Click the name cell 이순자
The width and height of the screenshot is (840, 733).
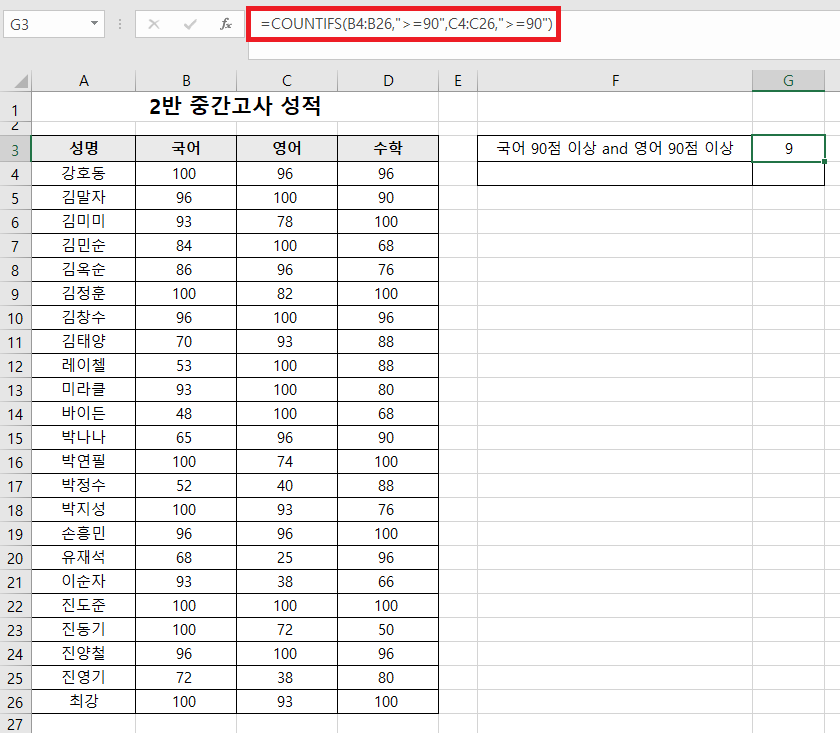(84, 581)
